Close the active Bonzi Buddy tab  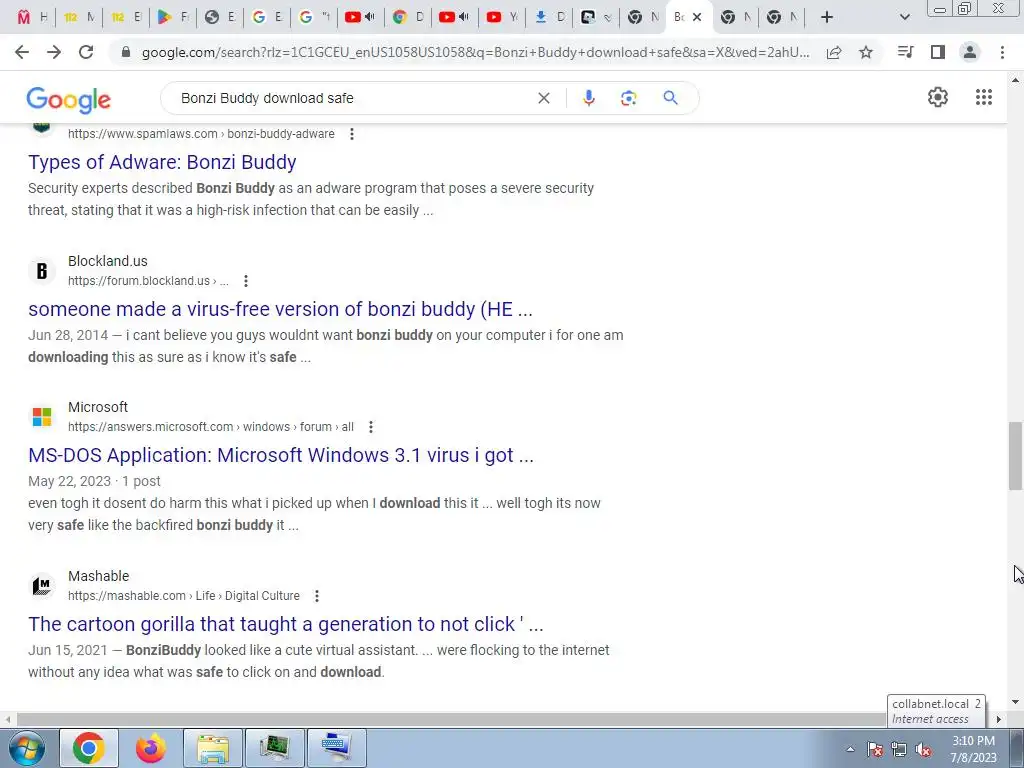point(697,17)
